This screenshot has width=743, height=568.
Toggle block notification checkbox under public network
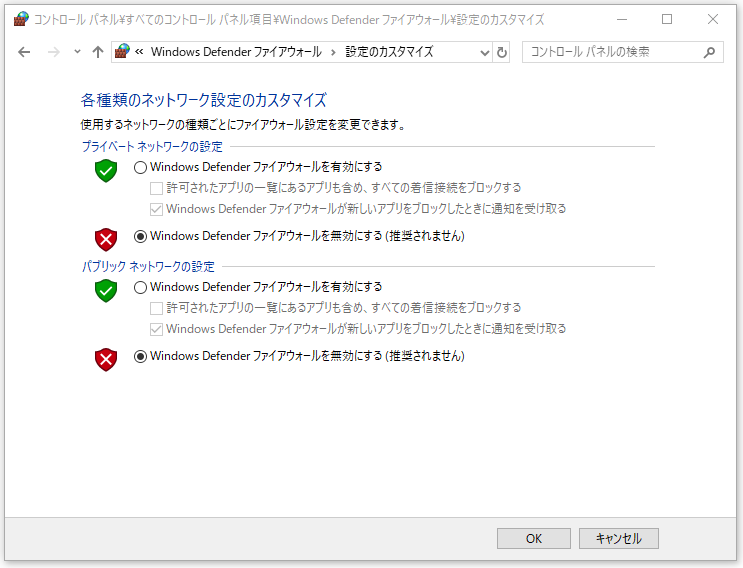[156, 329]
